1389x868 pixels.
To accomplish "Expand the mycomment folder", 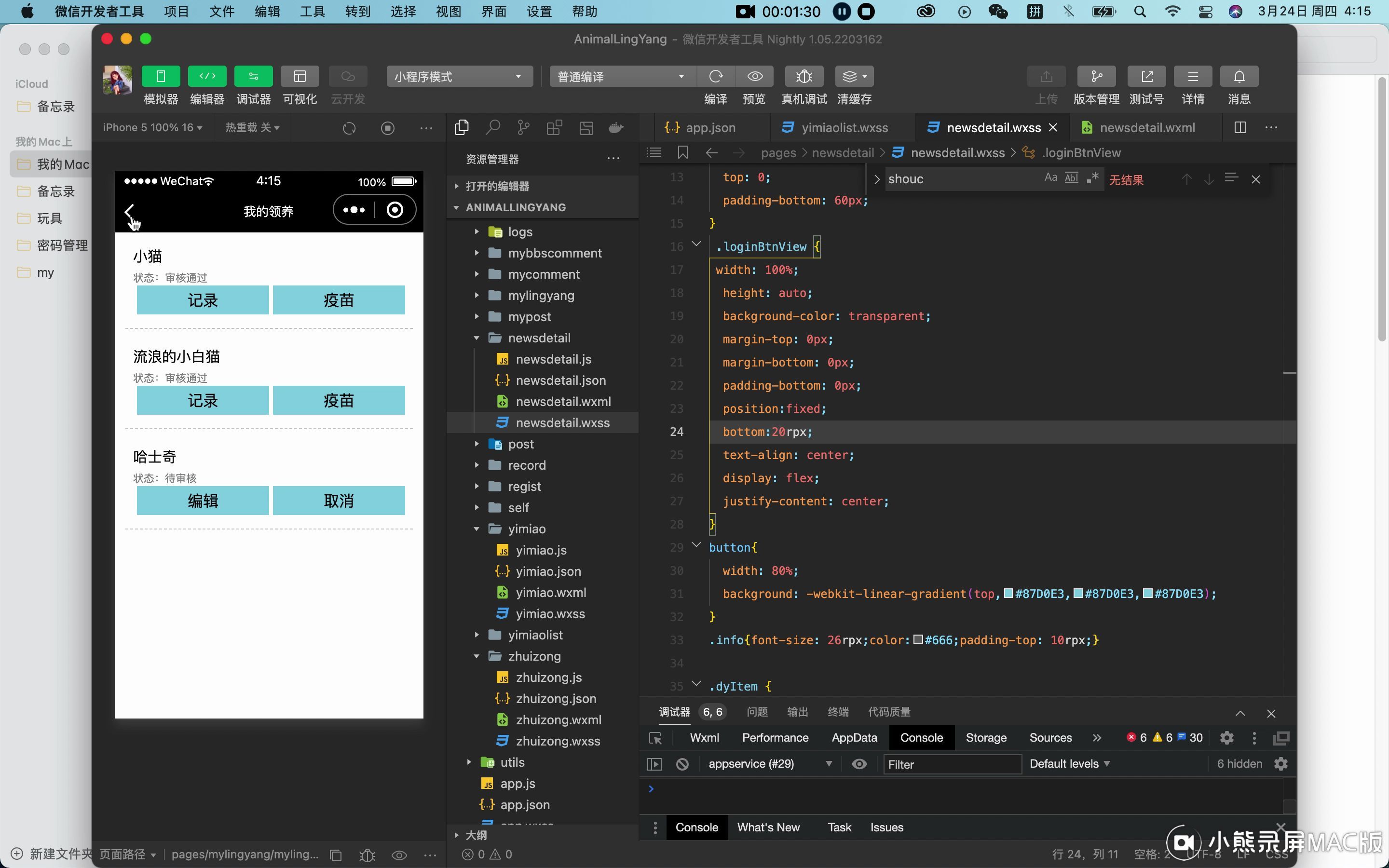I will point(543,274).
